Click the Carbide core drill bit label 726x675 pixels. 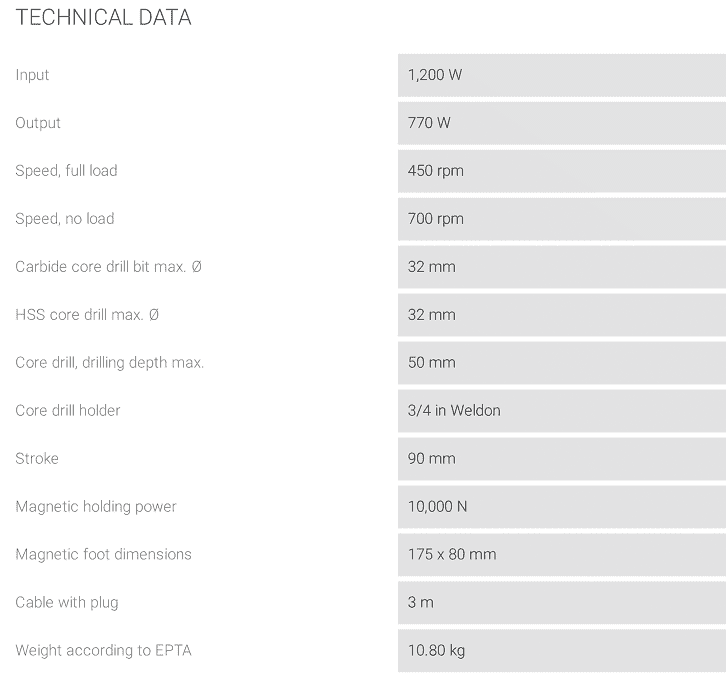pyautogui.click(x=108, y=267)
